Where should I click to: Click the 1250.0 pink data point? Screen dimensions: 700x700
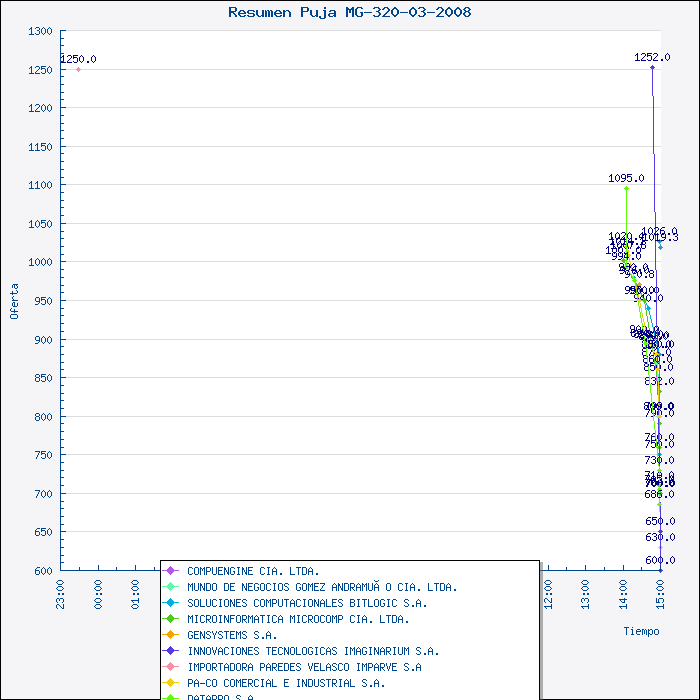coord(78,69)
